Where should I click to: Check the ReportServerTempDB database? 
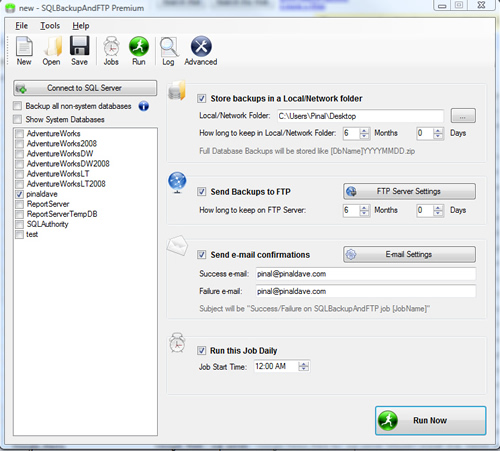pos(19,214)
